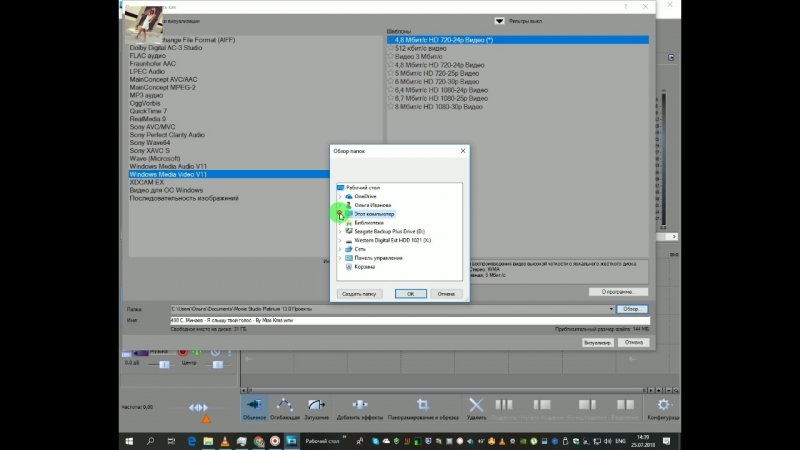Star the Видео 3 Мбит/с template

pyautogui.click(x=390, y=56)
